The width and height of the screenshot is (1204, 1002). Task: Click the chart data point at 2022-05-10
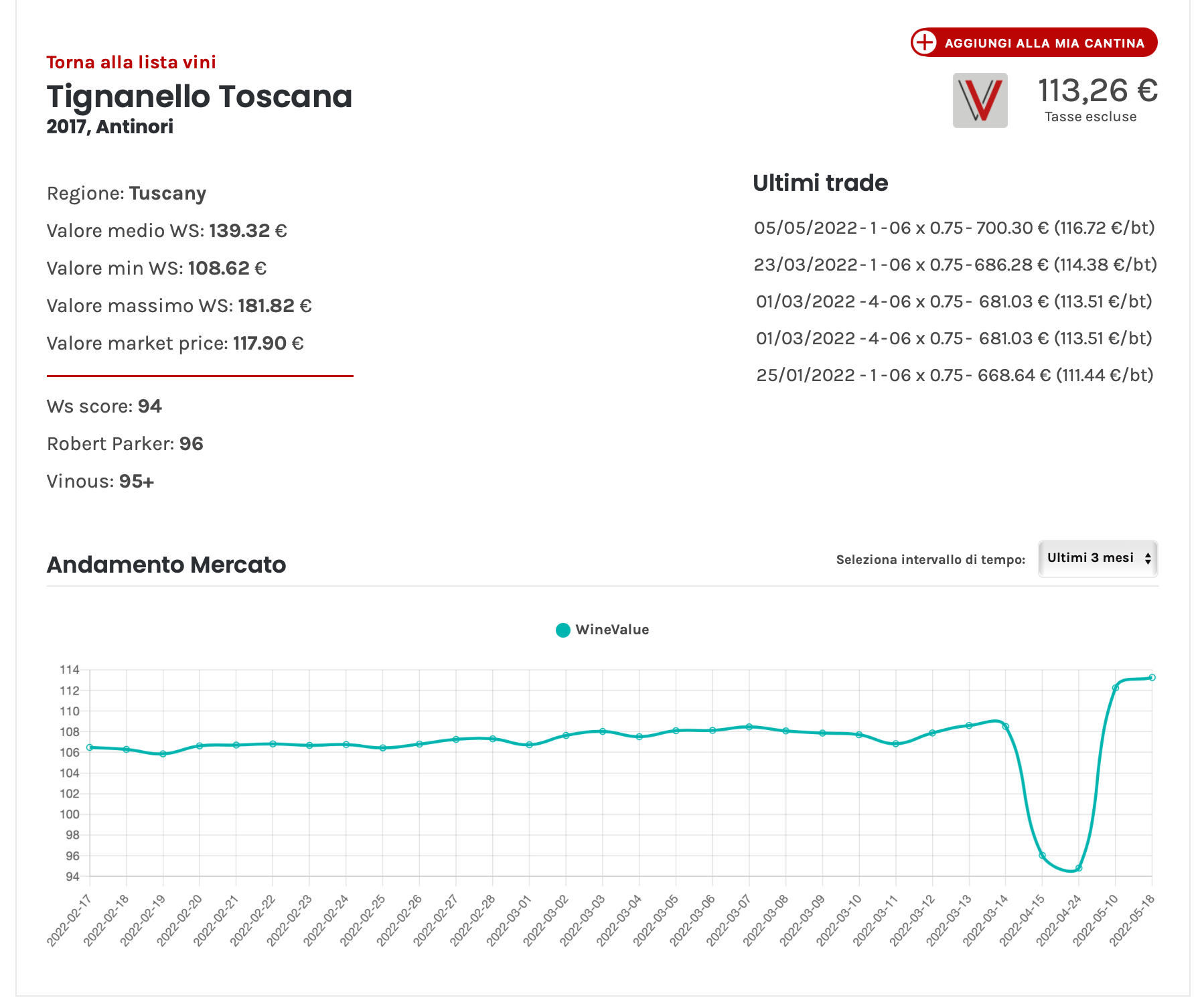(1116, 688)
